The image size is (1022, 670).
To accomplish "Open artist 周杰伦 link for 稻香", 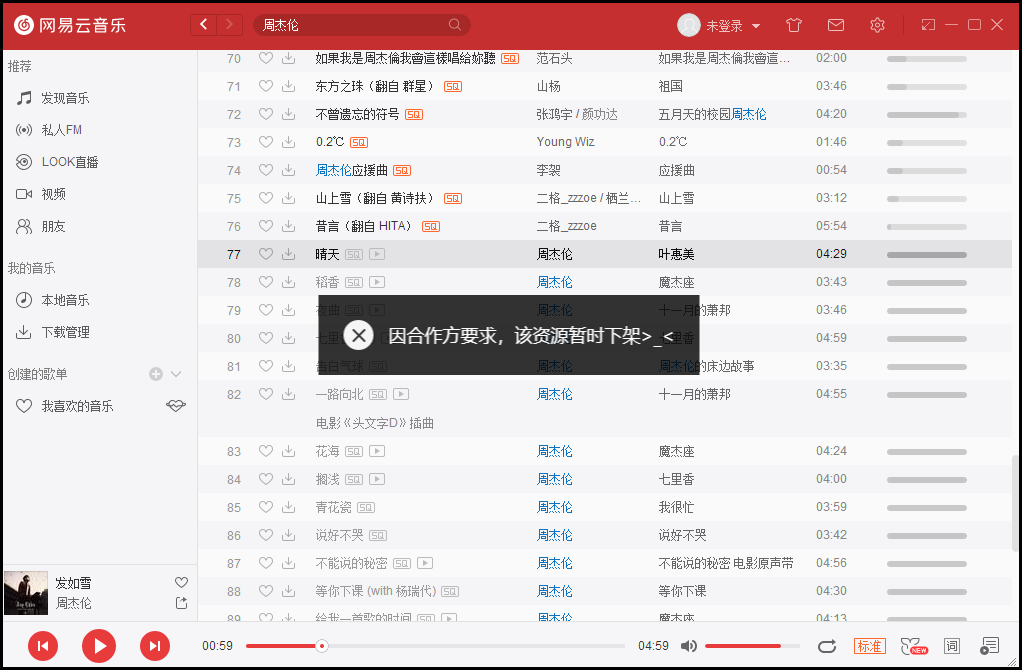I will click(x=555, y=282).
